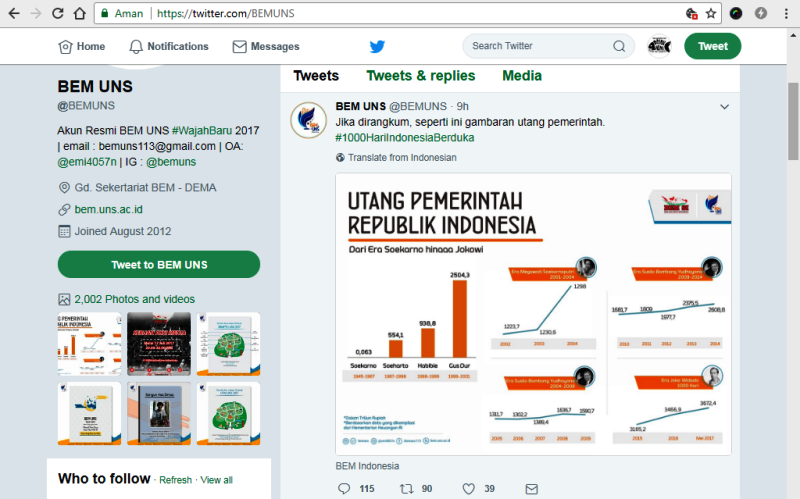Switch to the Media tab
The height and width of the screenshot is (499, 800).
pyautogui.click(x=522, y=76)
